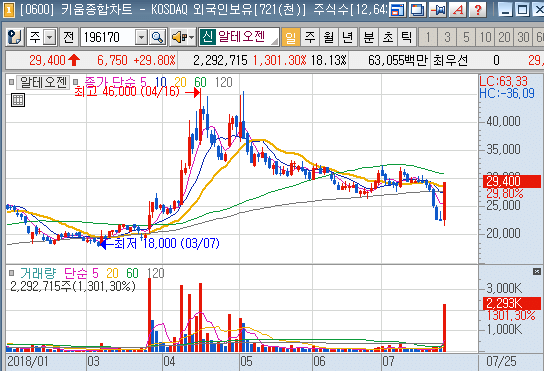
Task: Choose interval button 1
Action: pos(428,37)
